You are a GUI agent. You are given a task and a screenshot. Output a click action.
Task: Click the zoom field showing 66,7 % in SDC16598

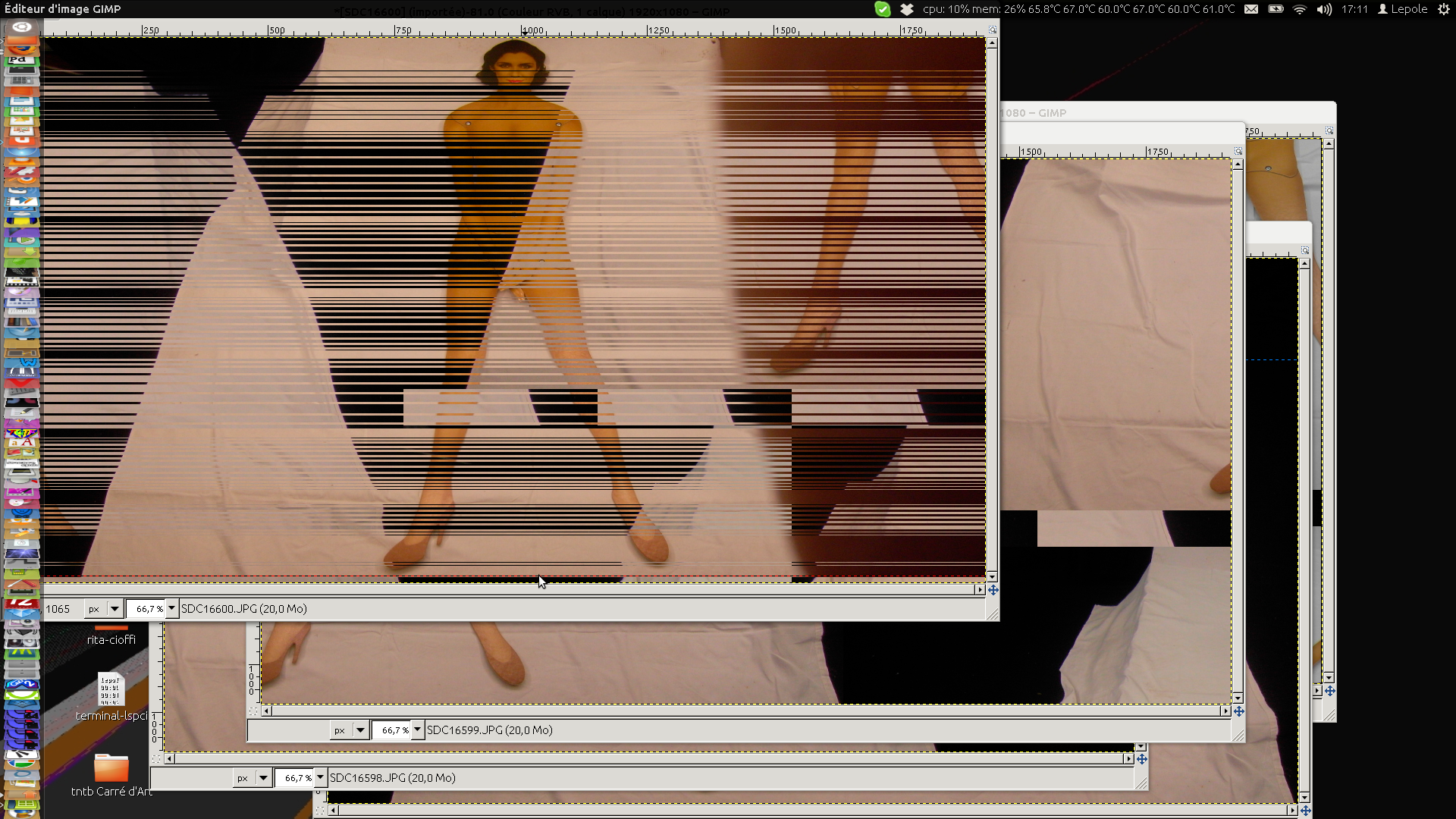coord(294,778)
